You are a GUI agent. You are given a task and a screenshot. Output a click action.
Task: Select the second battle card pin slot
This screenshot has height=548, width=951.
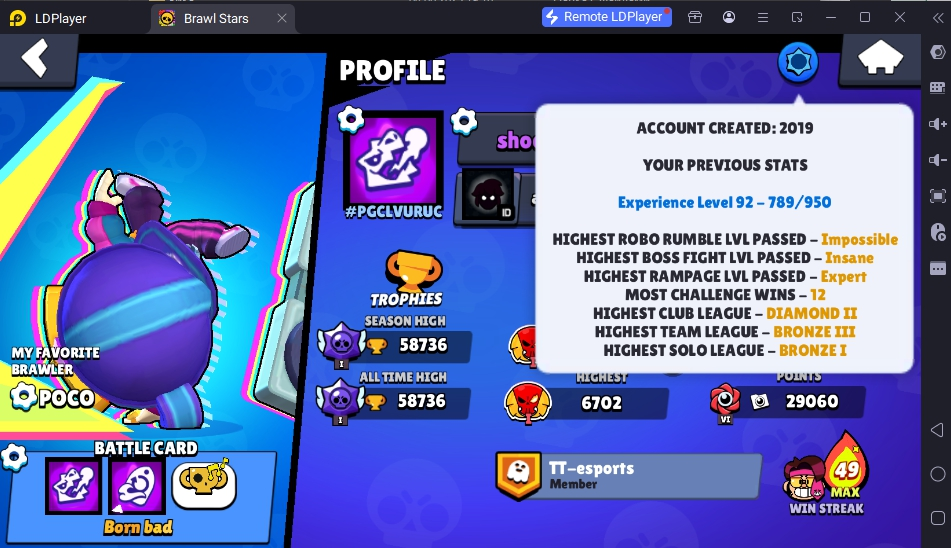pos(137,486)
